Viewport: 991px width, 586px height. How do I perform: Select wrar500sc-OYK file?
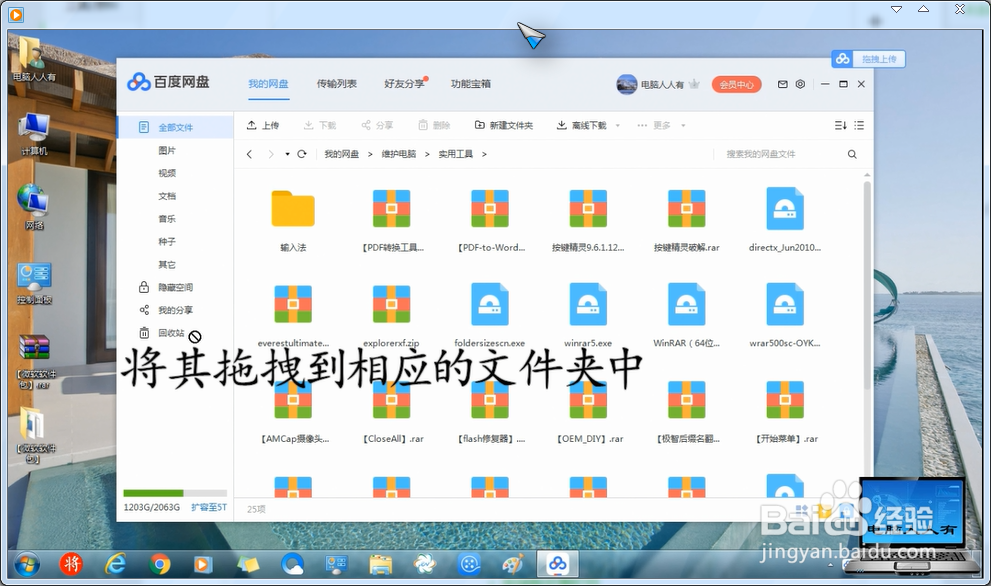[785, 304]
